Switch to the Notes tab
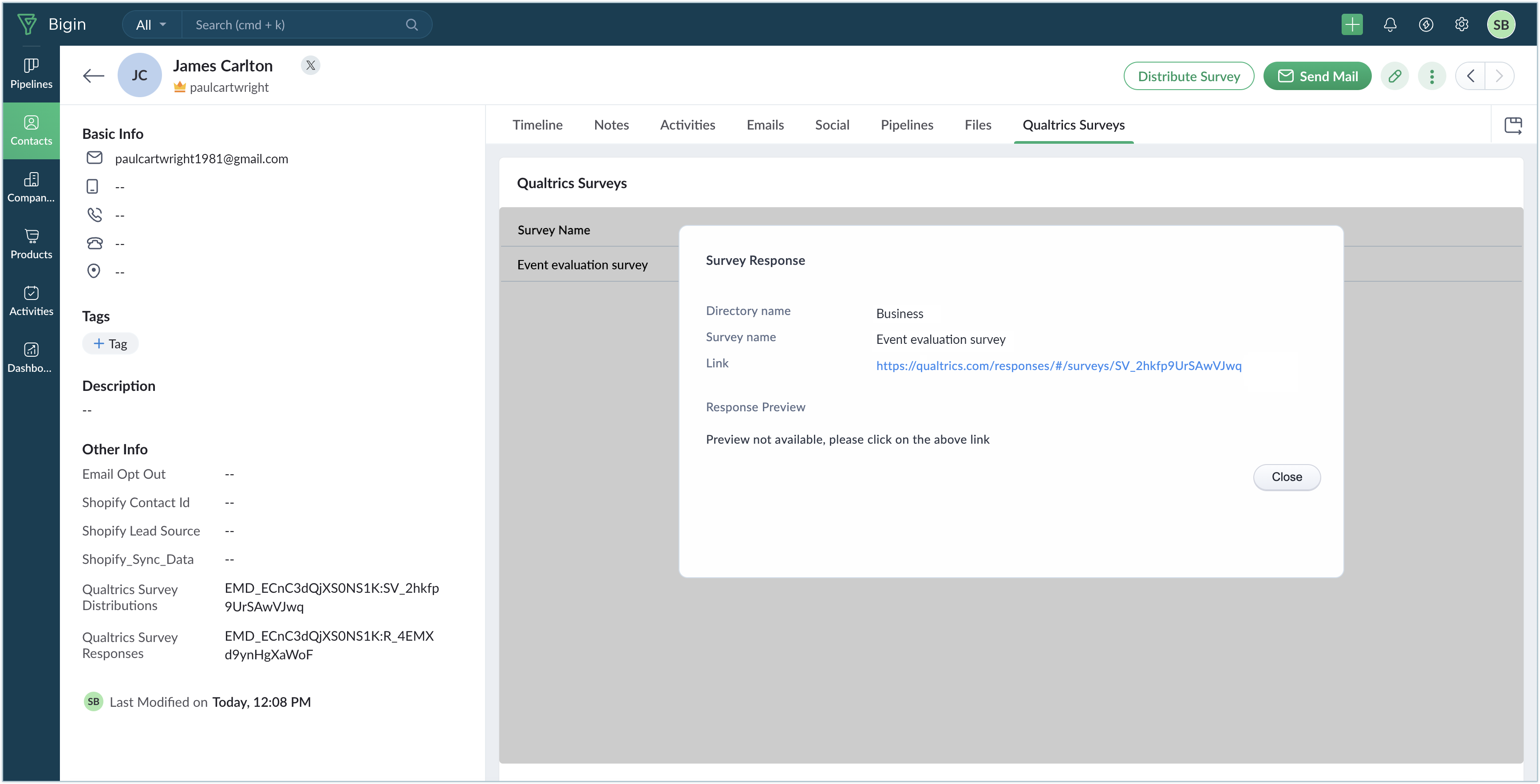The width and height of the screenshot is (1540, 784). (x=611, y=125)
